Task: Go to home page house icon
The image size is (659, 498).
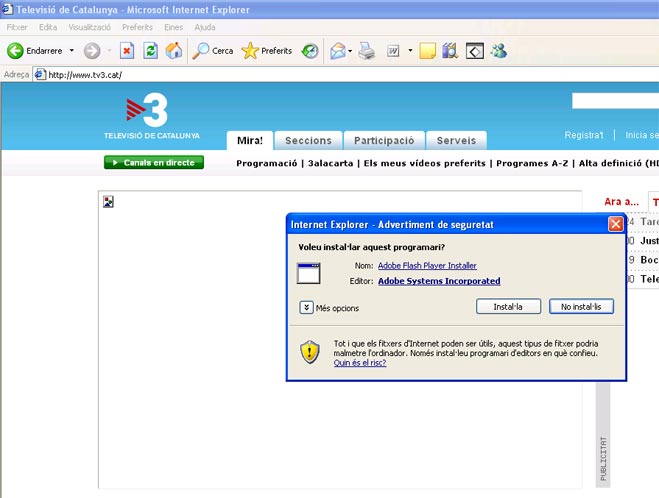Action: point(174,51)
